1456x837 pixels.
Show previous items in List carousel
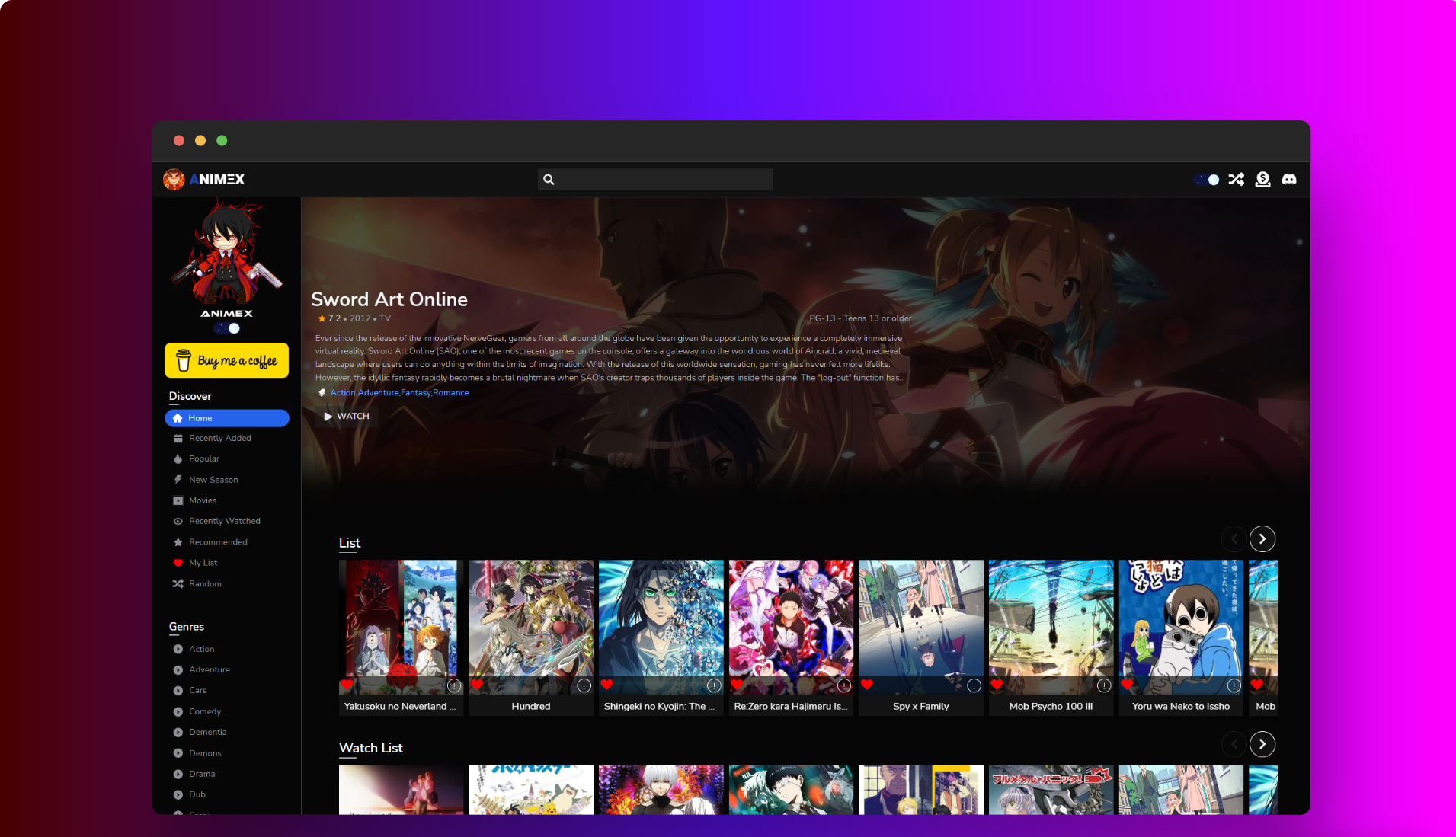tap(1234, 539)
